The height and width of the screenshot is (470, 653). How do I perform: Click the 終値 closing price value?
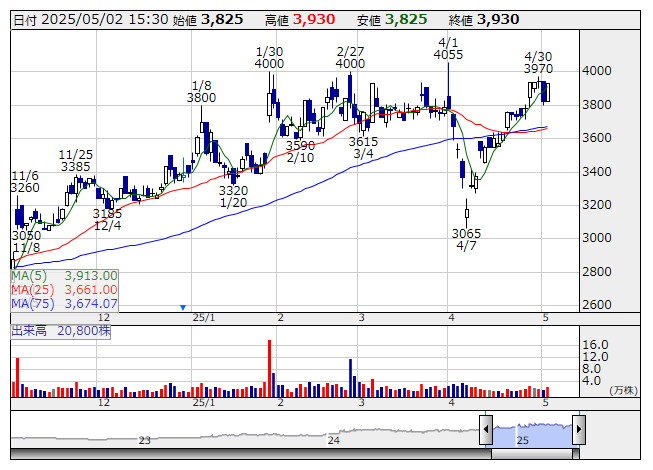[498, 19]
